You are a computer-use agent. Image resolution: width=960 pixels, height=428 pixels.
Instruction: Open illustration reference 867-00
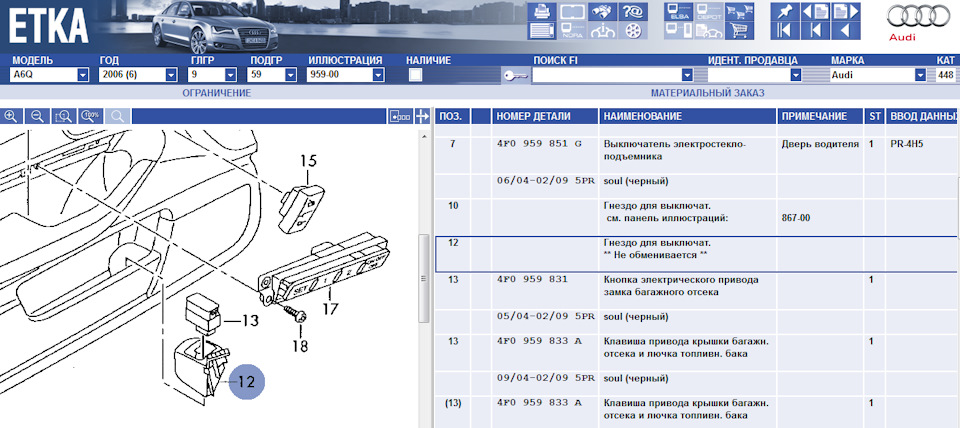click(797, 218)
